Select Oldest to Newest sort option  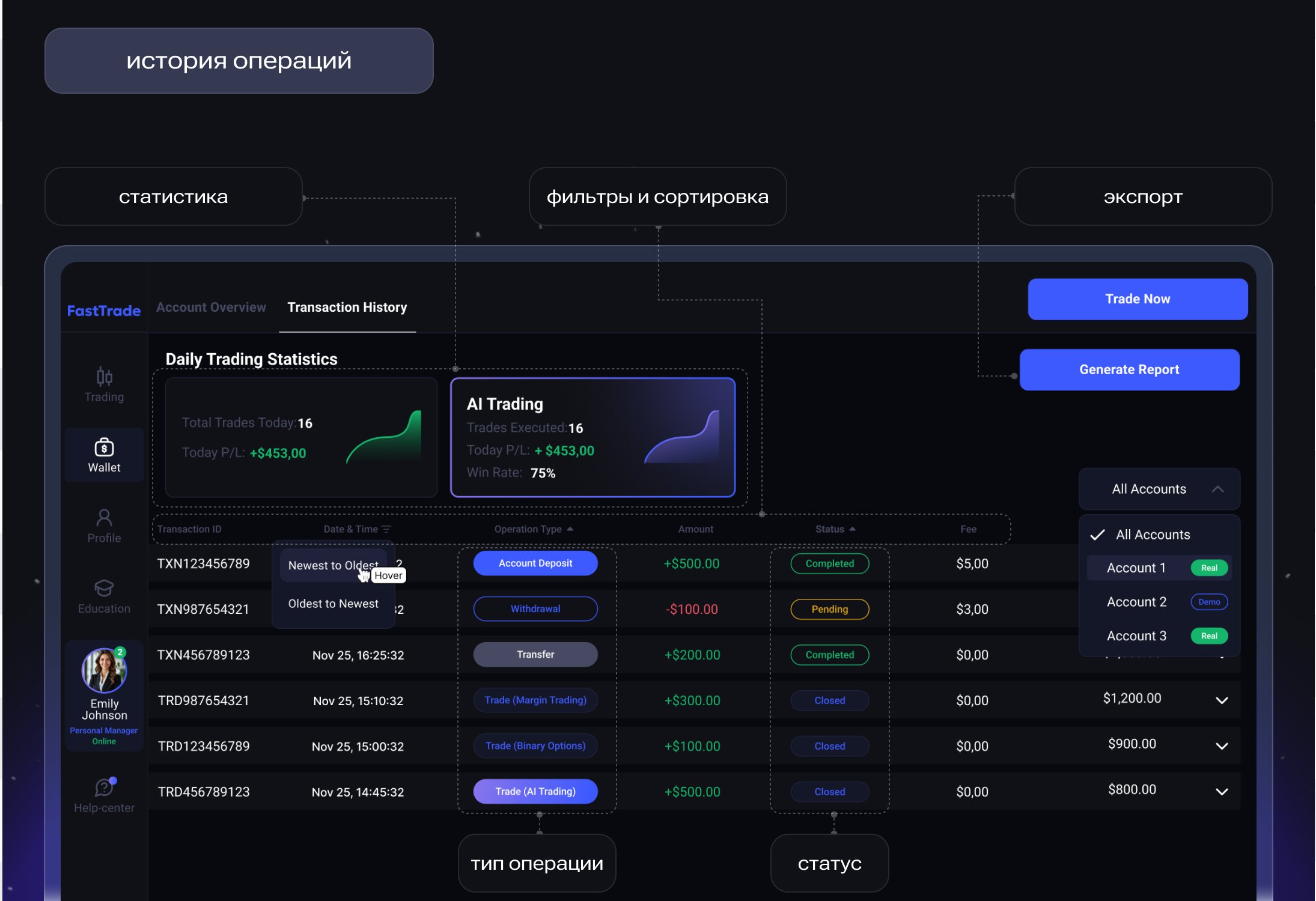(333, 604)
